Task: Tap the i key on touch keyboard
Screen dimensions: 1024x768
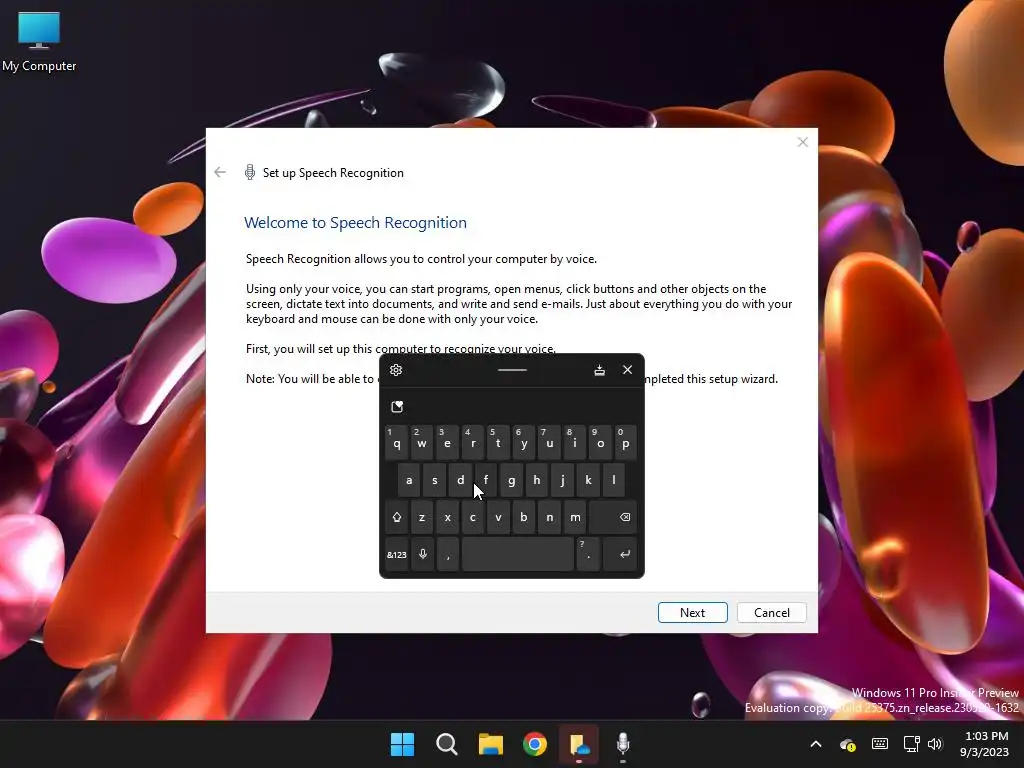Action: click(575, 443)
